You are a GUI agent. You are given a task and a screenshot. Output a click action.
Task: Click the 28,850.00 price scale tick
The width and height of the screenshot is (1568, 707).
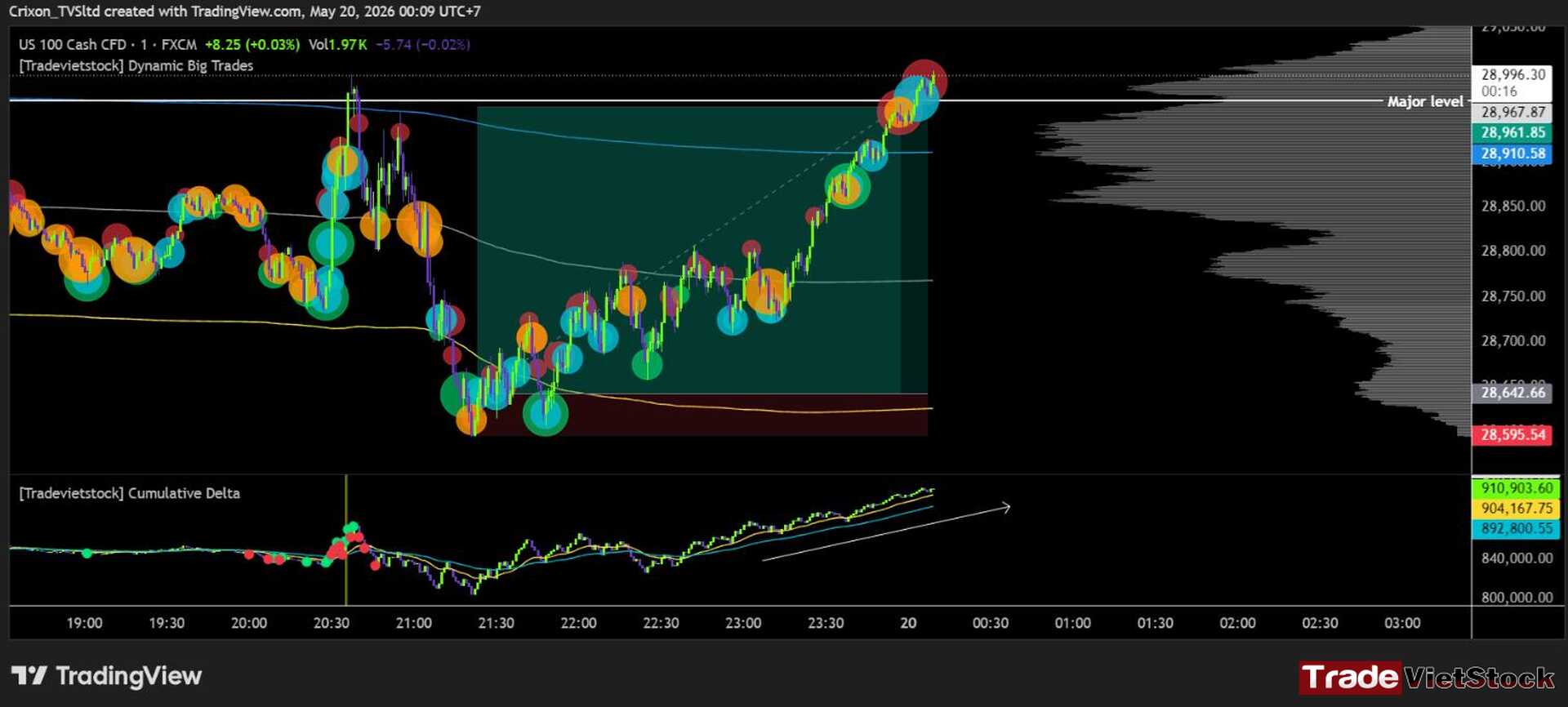[x=1513, y=206]
